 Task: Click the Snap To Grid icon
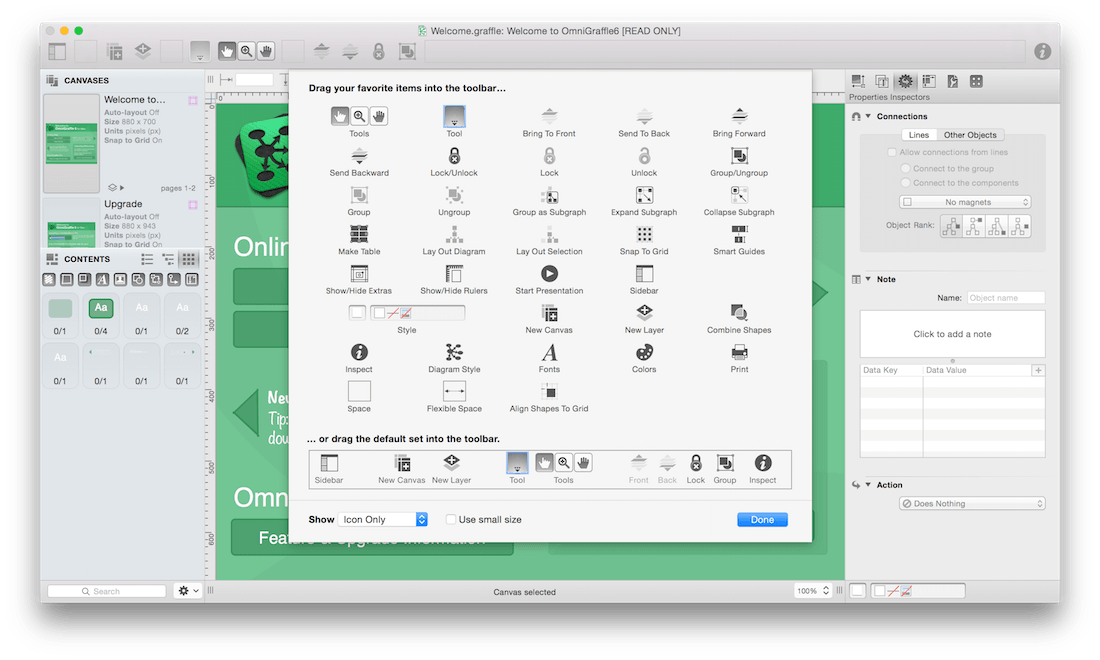coord(644,234)
